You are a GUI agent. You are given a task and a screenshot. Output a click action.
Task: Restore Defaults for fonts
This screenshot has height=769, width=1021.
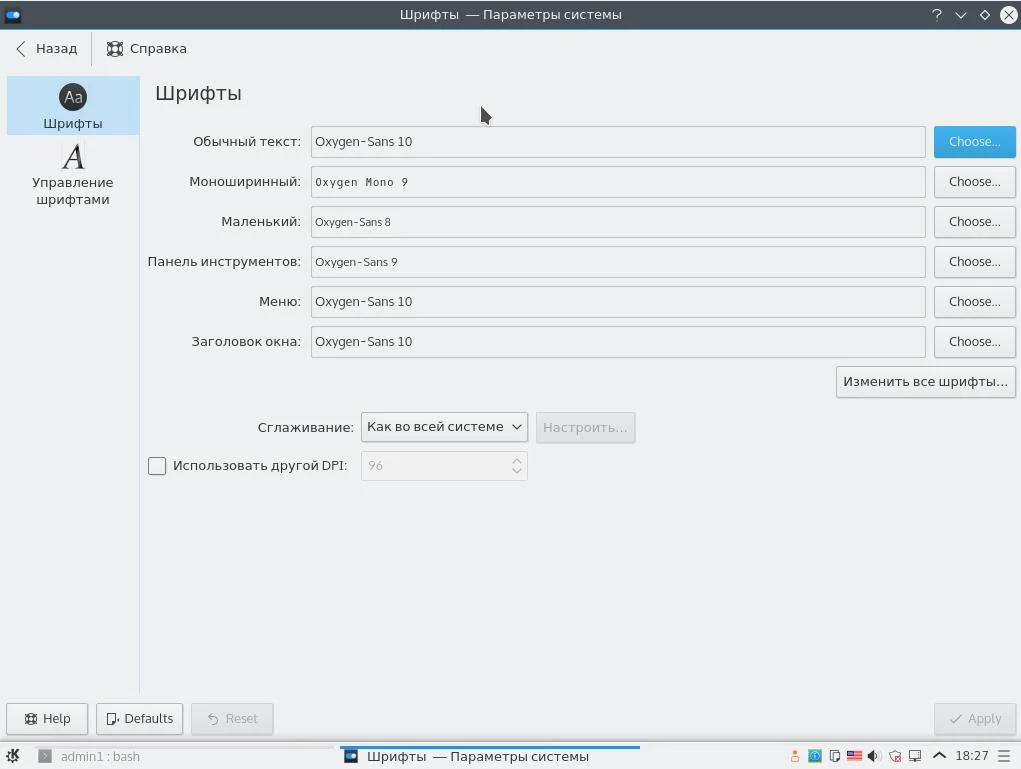(x=139, y=719)
